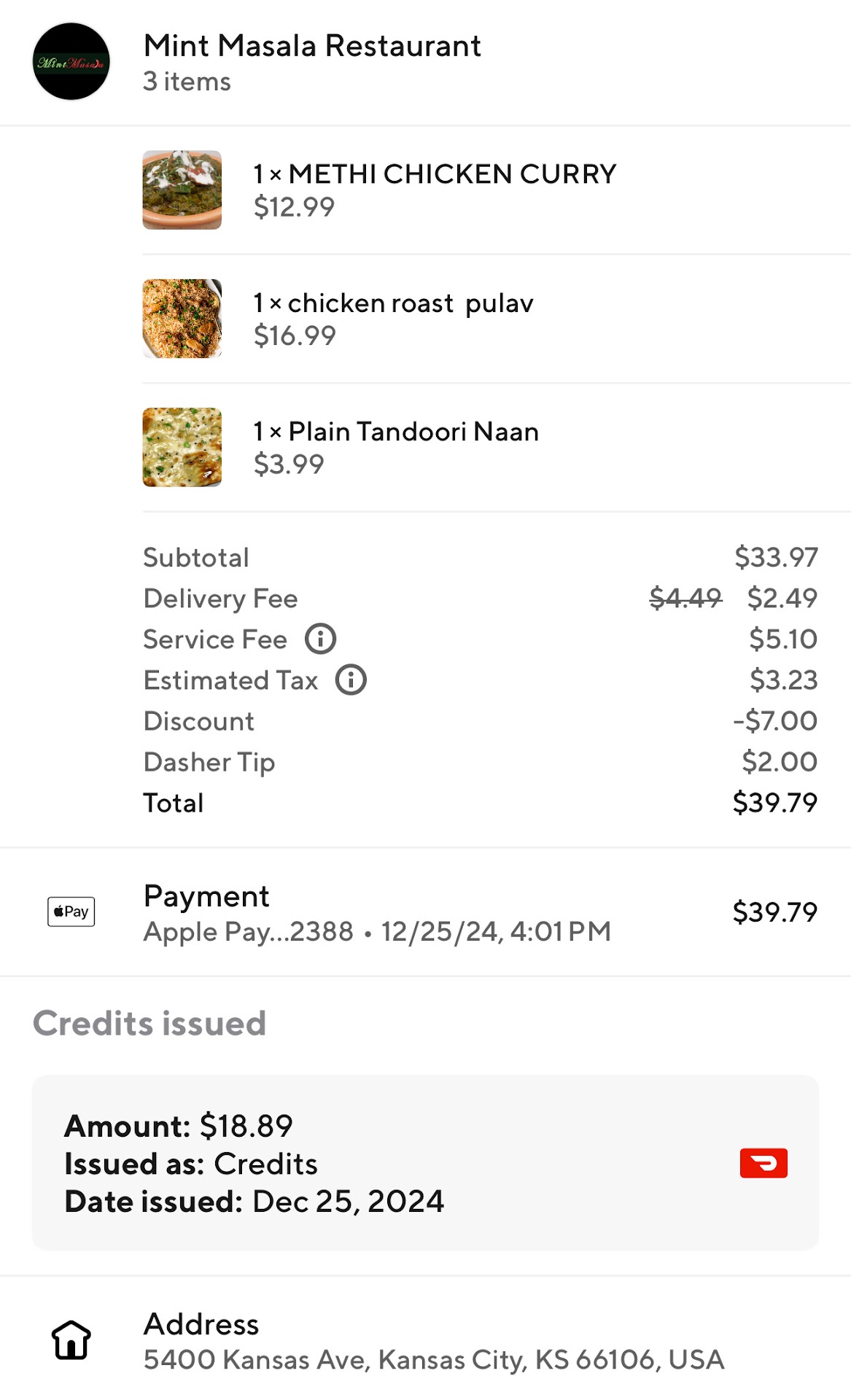Tap the Total amount $39.79
Viewport: 851px width, 1400px height.
pyautogui.click(x=774, y=803)
